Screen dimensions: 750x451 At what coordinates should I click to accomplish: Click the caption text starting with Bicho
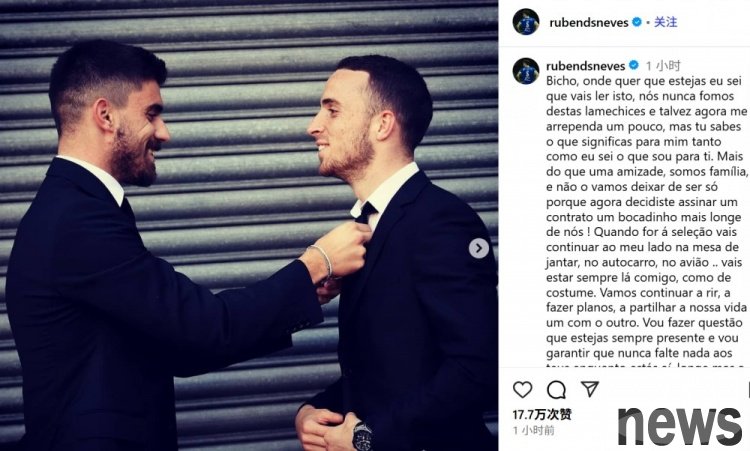tap(647, 217)
